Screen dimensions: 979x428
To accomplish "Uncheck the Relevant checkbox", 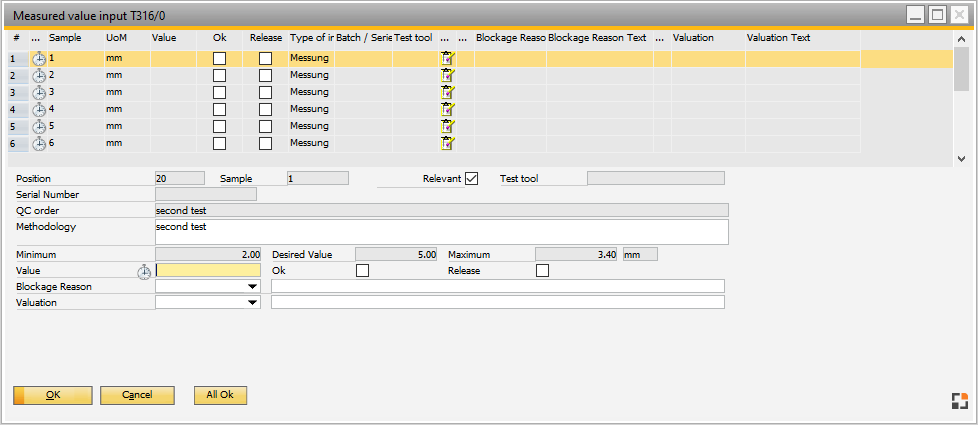I will coord(472,178).
